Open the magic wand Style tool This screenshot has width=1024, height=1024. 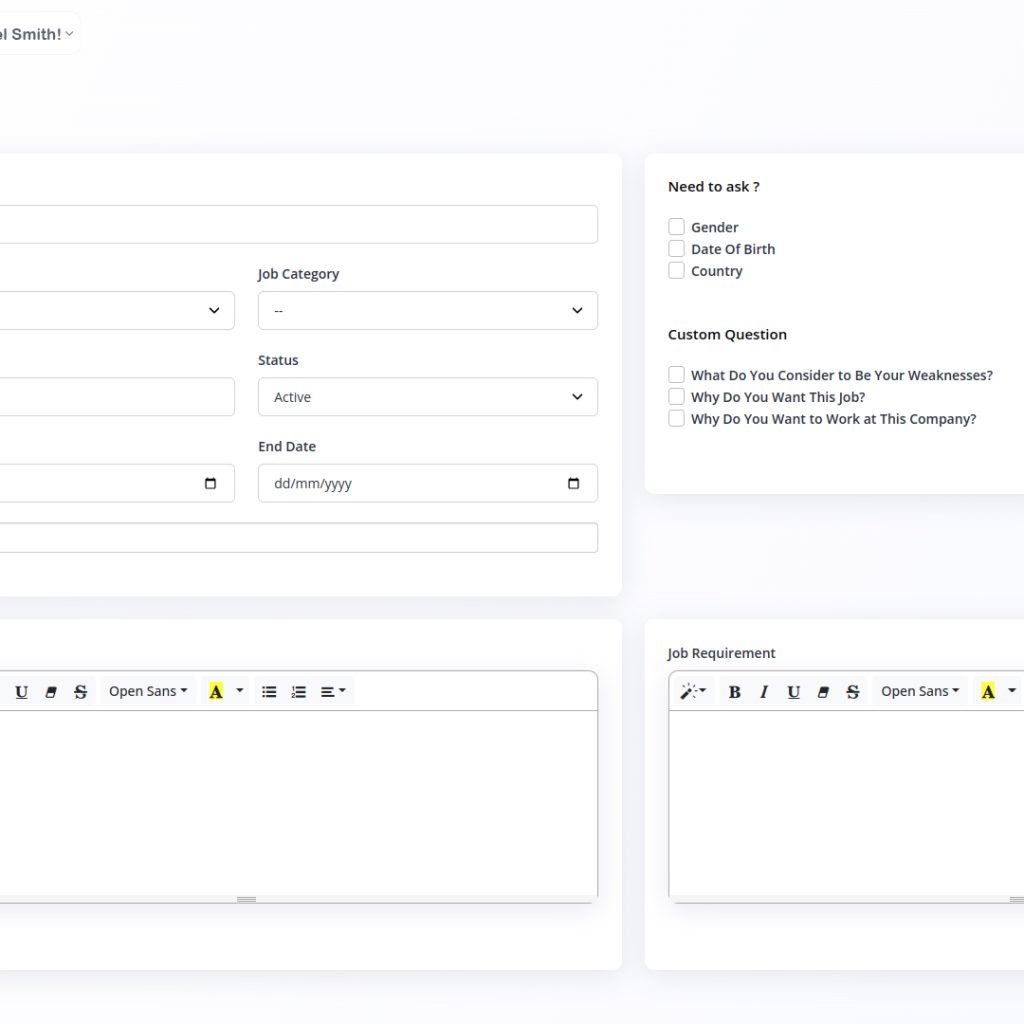pyautogui.click(x=692, y=692)
